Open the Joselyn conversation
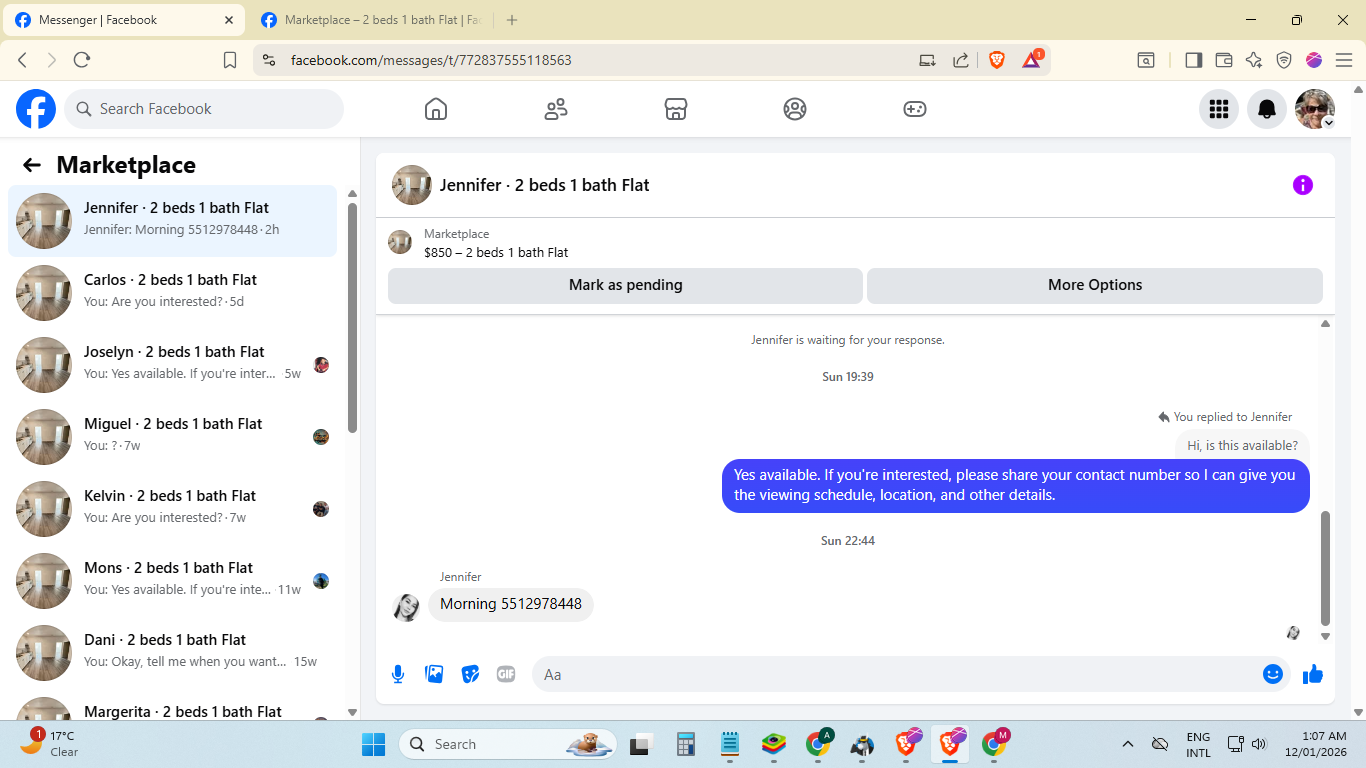The image size is (1366, 768). click(x=173, y=365)
